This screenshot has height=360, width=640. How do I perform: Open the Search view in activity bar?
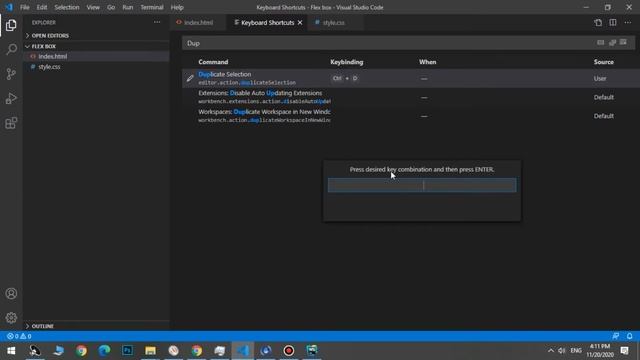[11, 49]
